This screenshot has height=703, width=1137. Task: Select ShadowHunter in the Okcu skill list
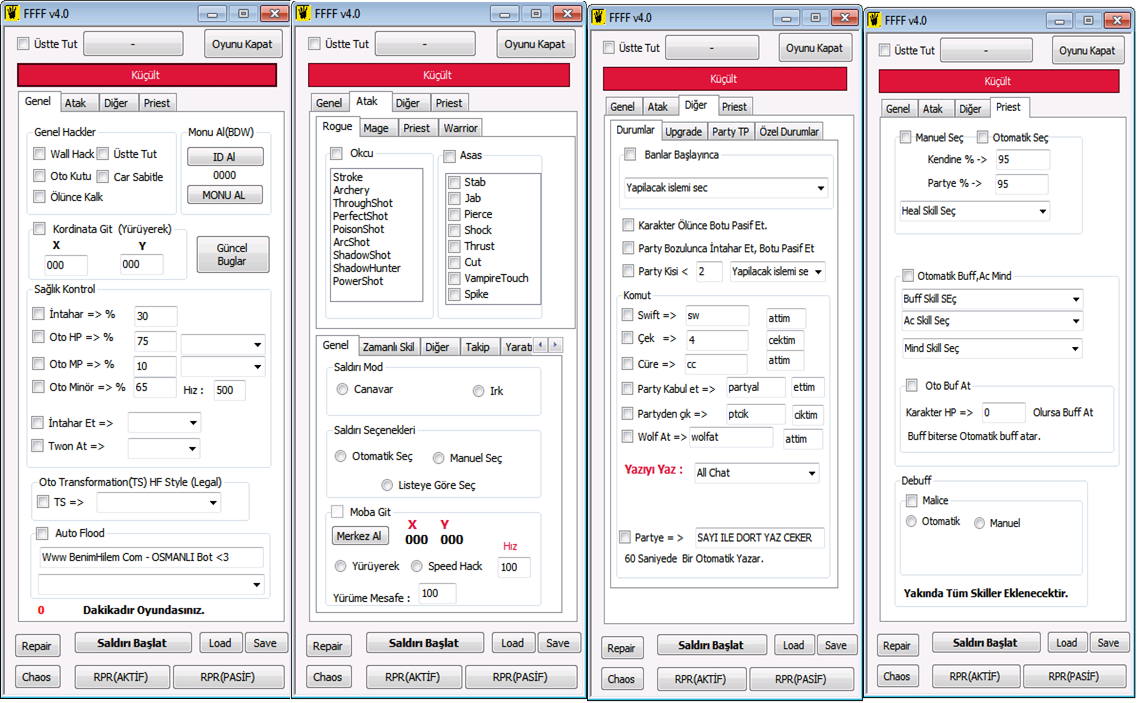tap(367, 268)
